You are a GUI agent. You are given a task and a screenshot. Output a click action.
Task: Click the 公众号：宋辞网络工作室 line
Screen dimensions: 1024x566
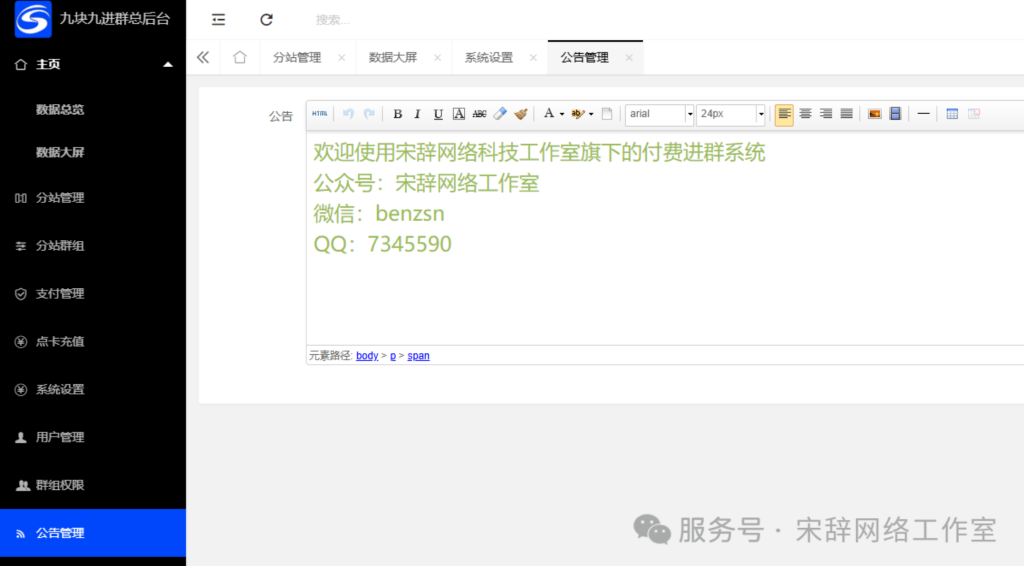[426, 183]
